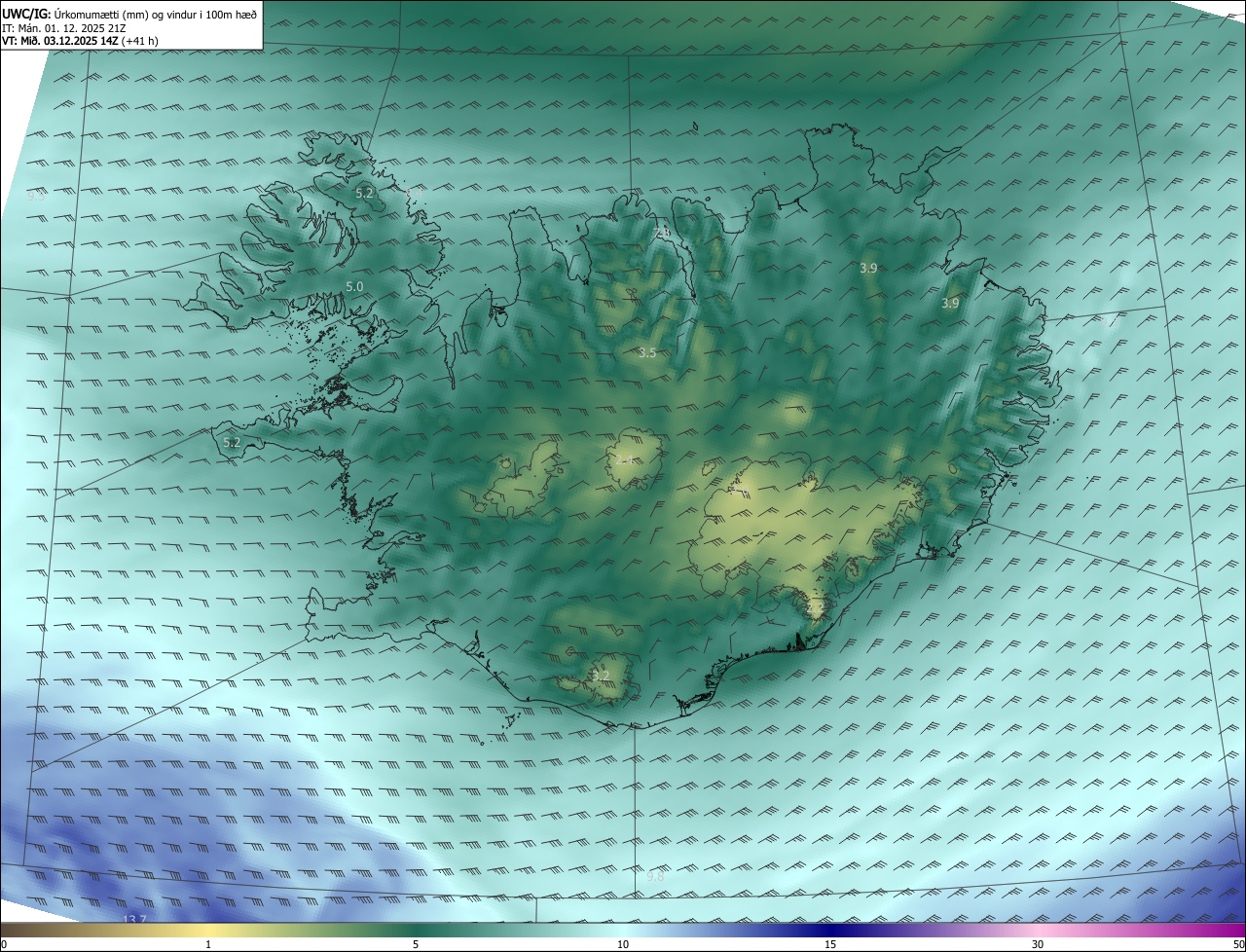
Task: Click the 30 tick label on the color scale
Action: (1038, 944)
